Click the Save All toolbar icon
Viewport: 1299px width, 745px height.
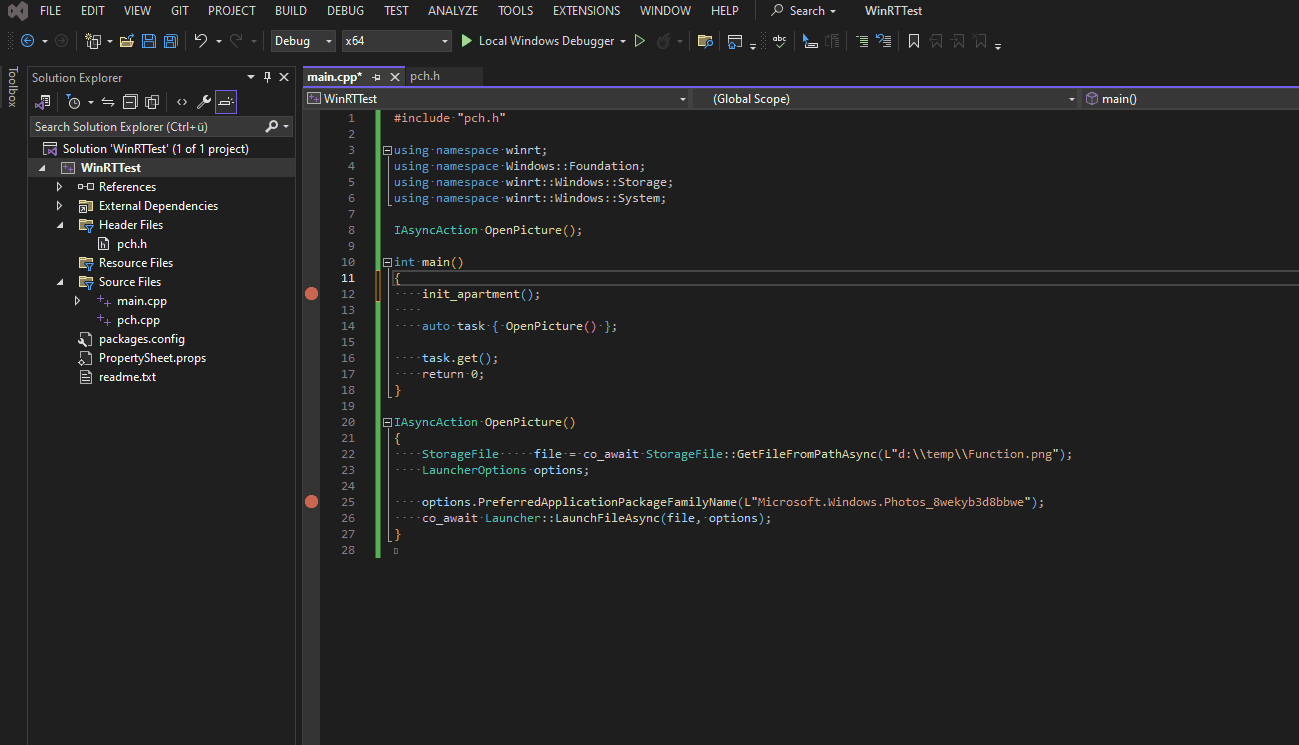[x=170, y=40]
